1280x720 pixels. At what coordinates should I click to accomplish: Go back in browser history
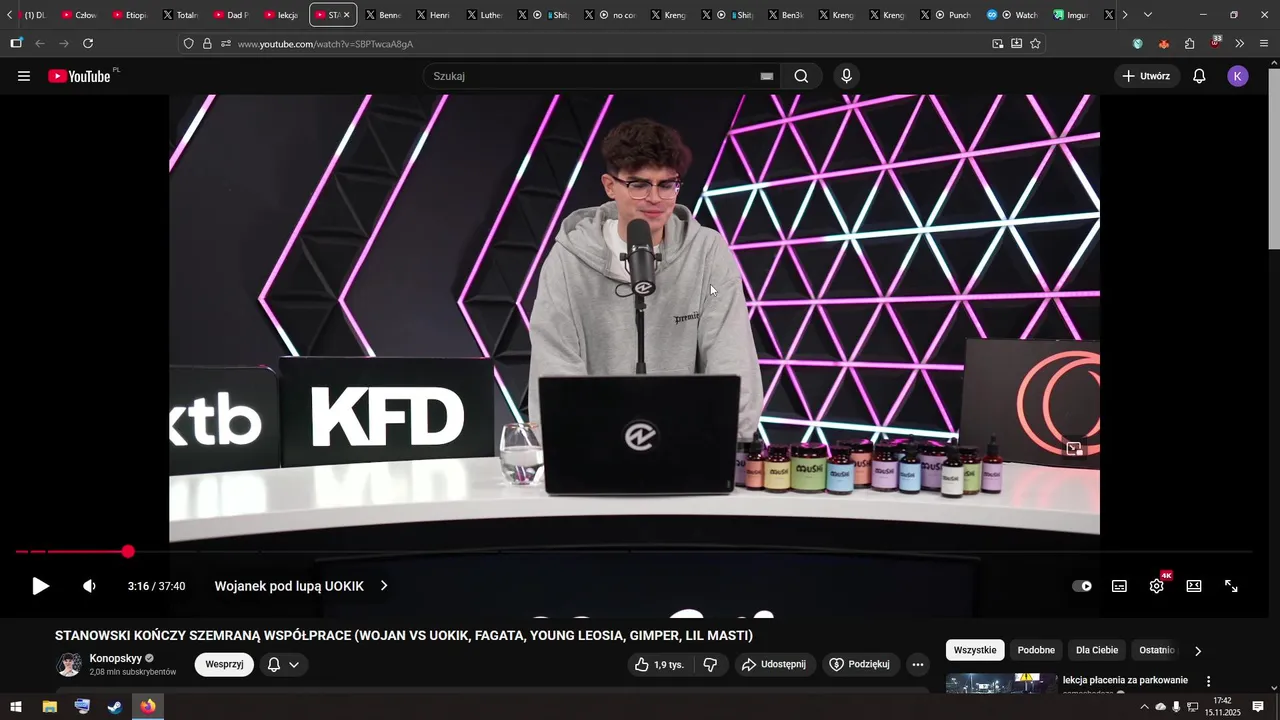tap(40, 44)
